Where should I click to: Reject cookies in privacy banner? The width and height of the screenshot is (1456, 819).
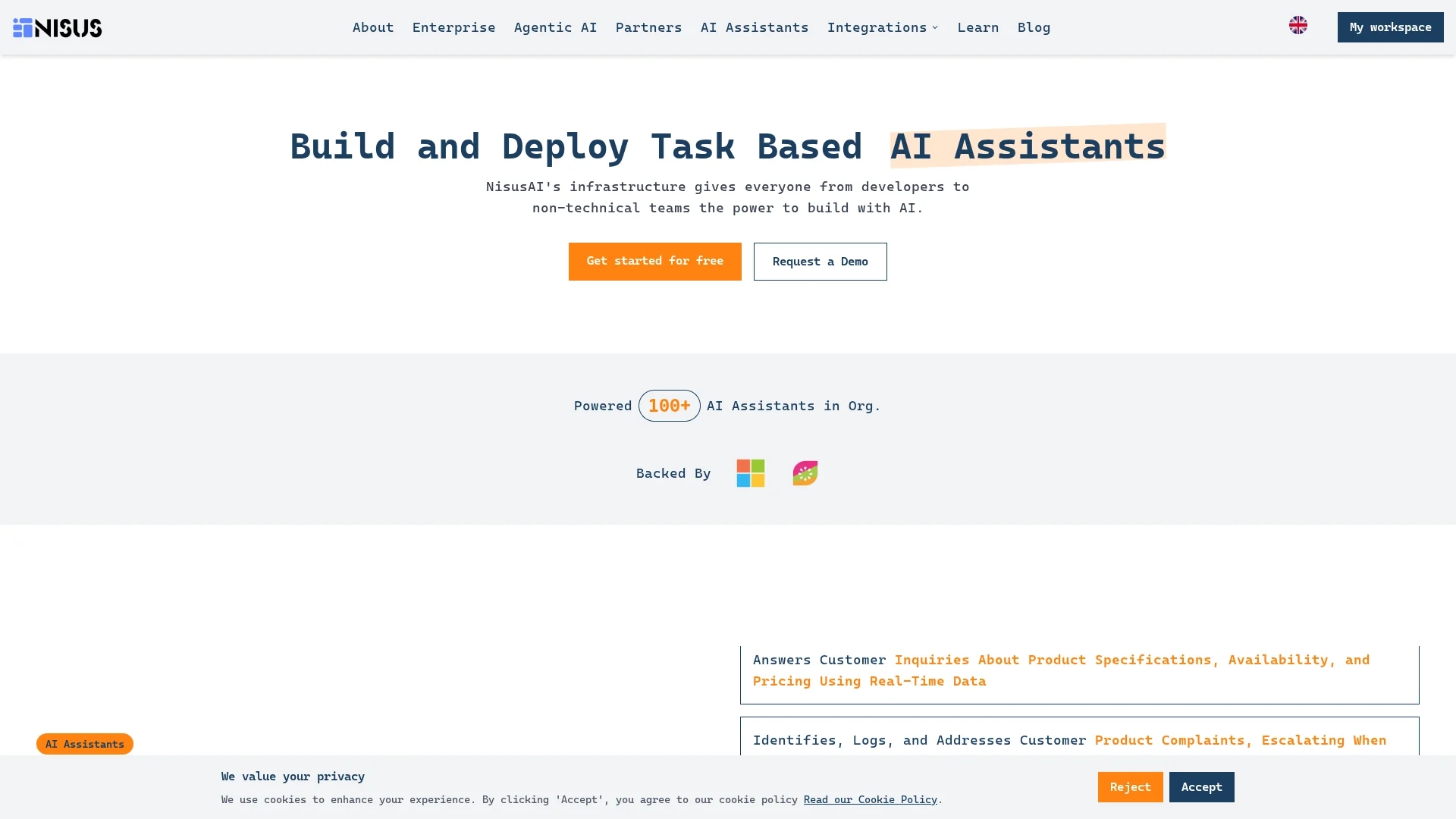point(1131,787)
